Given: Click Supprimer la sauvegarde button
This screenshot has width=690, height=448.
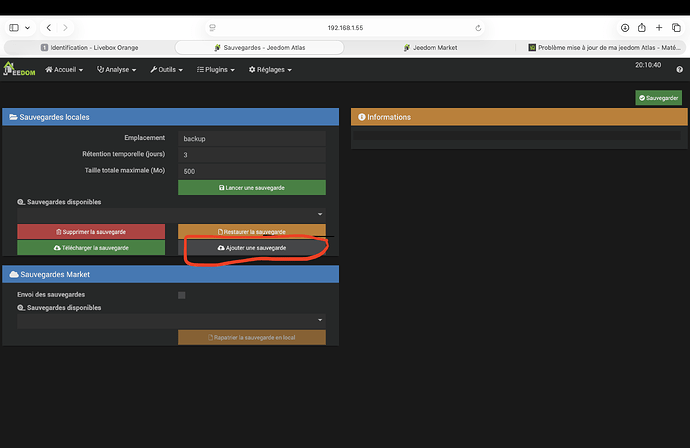Looking at the screenshot, I should (91, 231).
